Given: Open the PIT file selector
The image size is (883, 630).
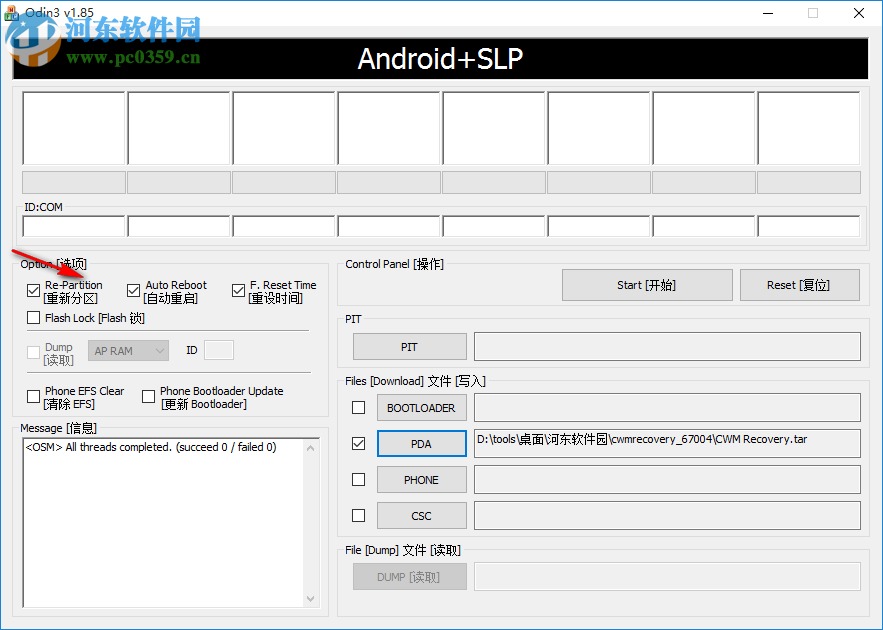Looking at the screenshot, I should coord(409,346).
